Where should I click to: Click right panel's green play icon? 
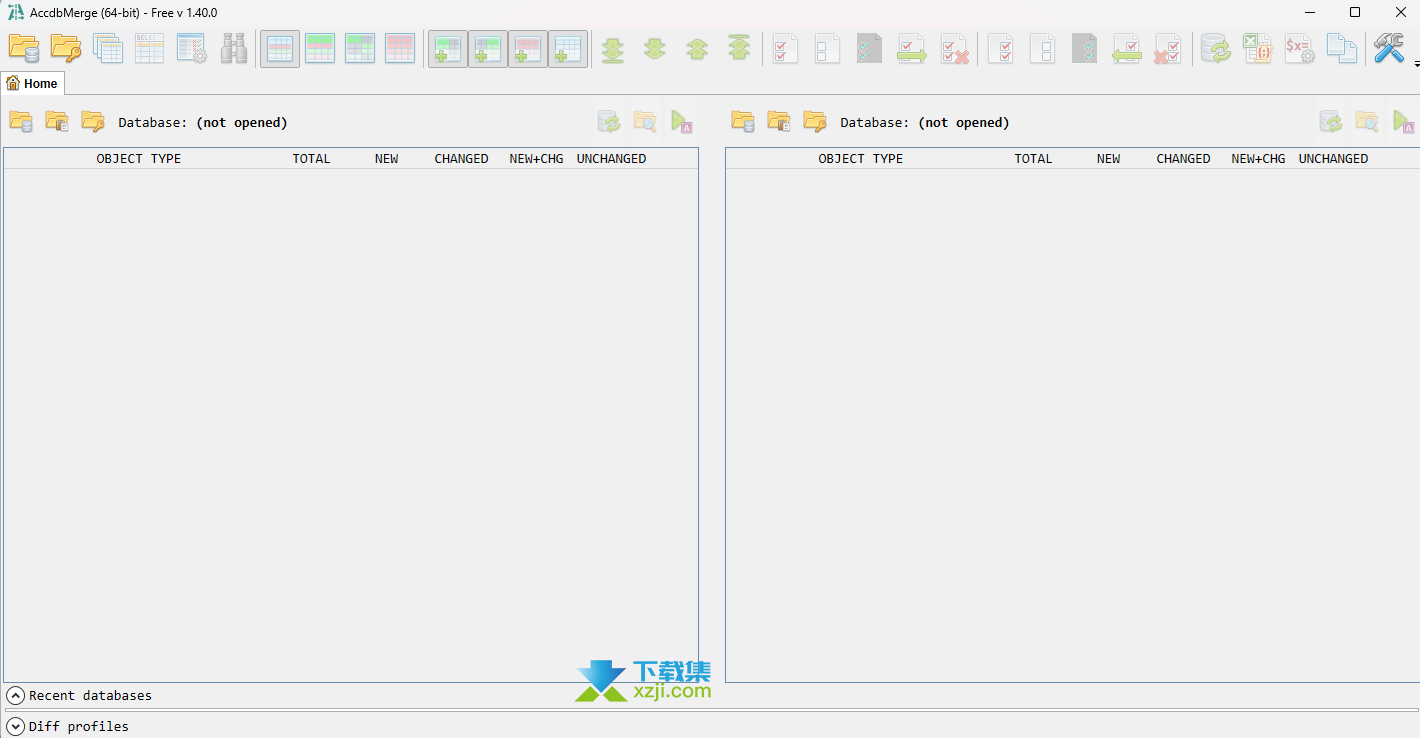coord(1403,122)
